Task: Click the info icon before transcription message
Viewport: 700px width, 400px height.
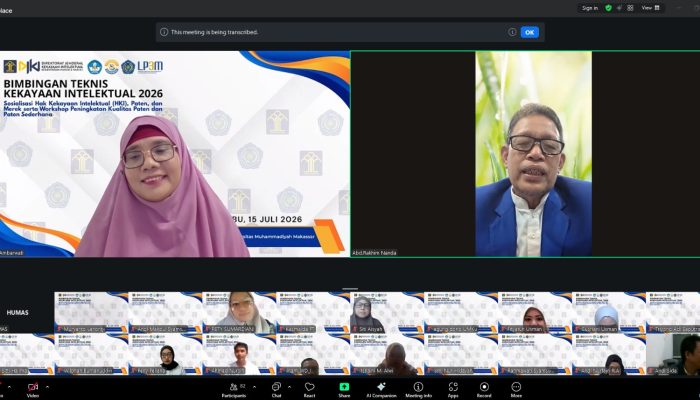Action: tap(164, 32)
